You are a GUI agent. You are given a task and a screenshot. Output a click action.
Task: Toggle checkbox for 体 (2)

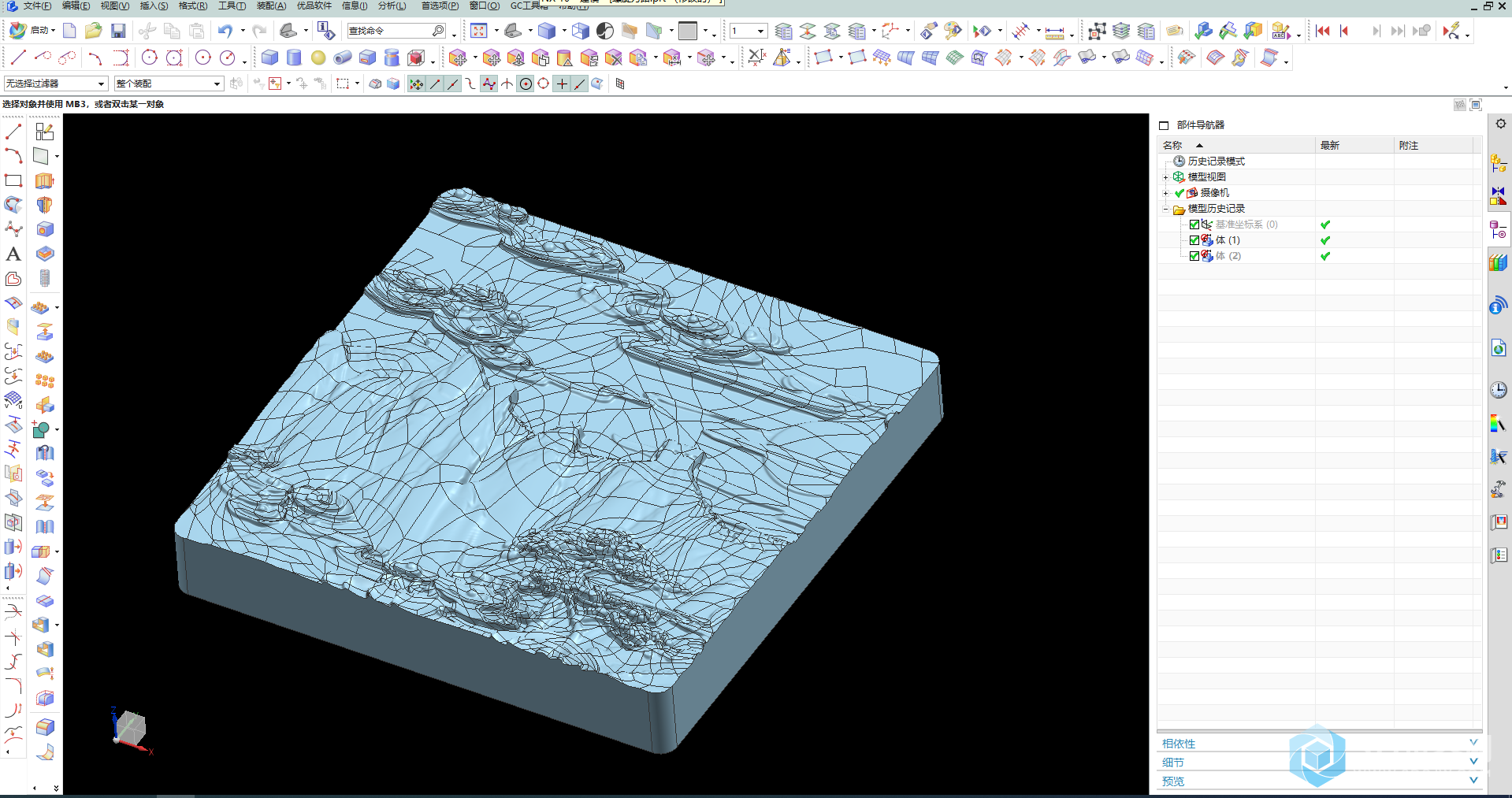click(1194, 256)
